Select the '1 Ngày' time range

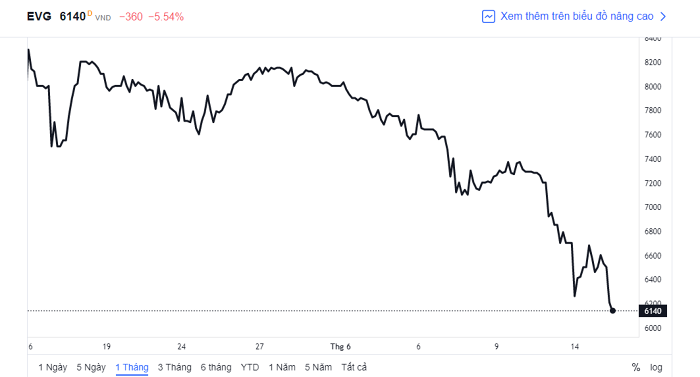(53, 367)
